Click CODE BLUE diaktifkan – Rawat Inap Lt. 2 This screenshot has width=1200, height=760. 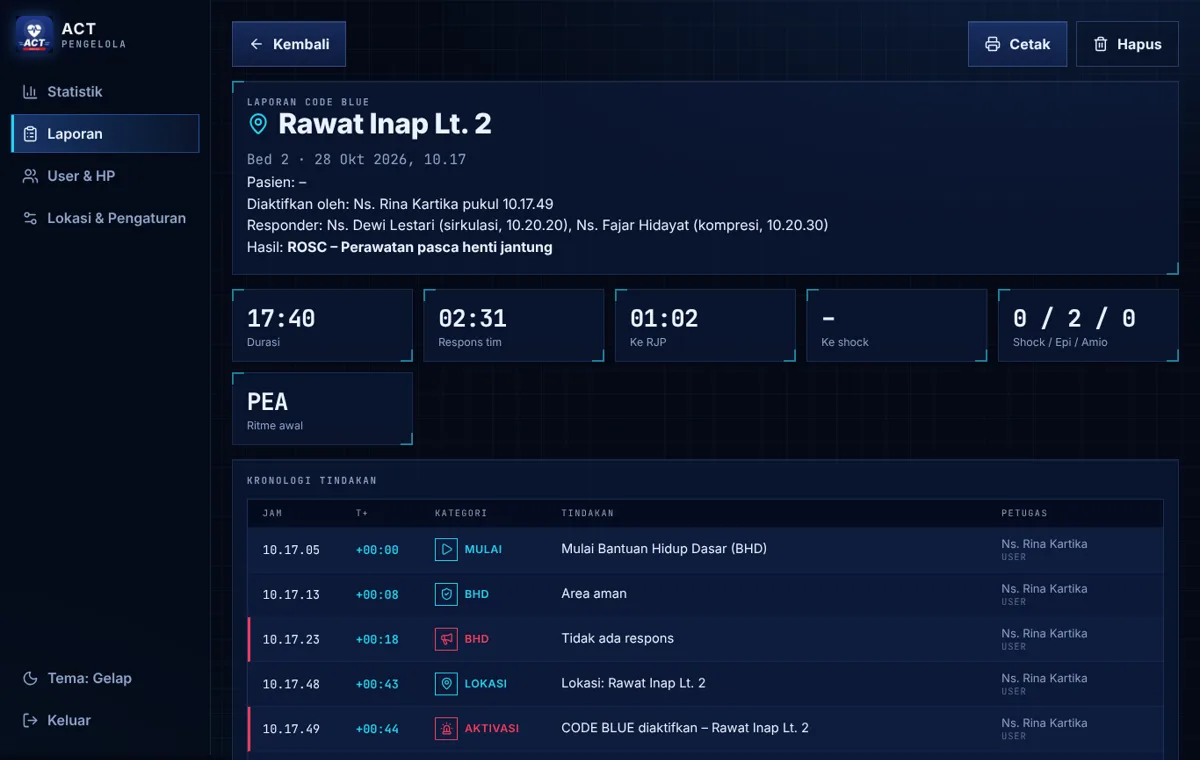(685, 728)
